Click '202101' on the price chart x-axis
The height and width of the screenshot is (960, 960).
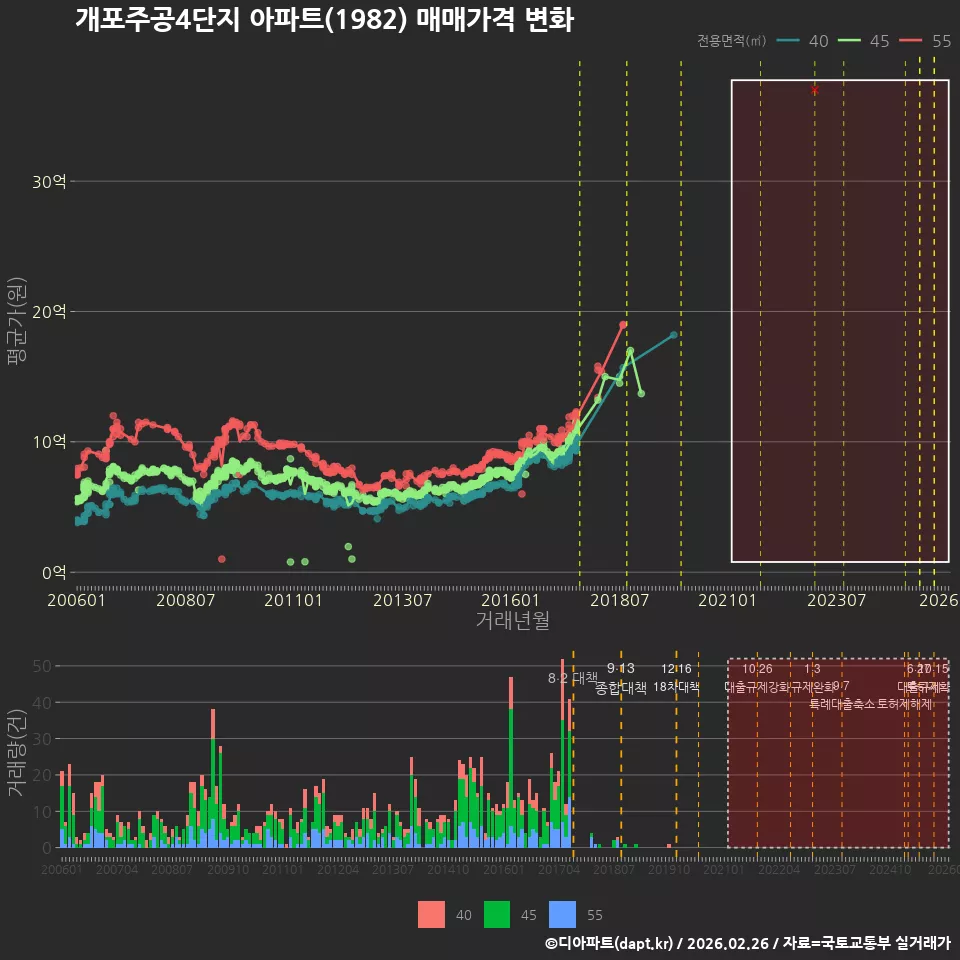click(727, 600)
